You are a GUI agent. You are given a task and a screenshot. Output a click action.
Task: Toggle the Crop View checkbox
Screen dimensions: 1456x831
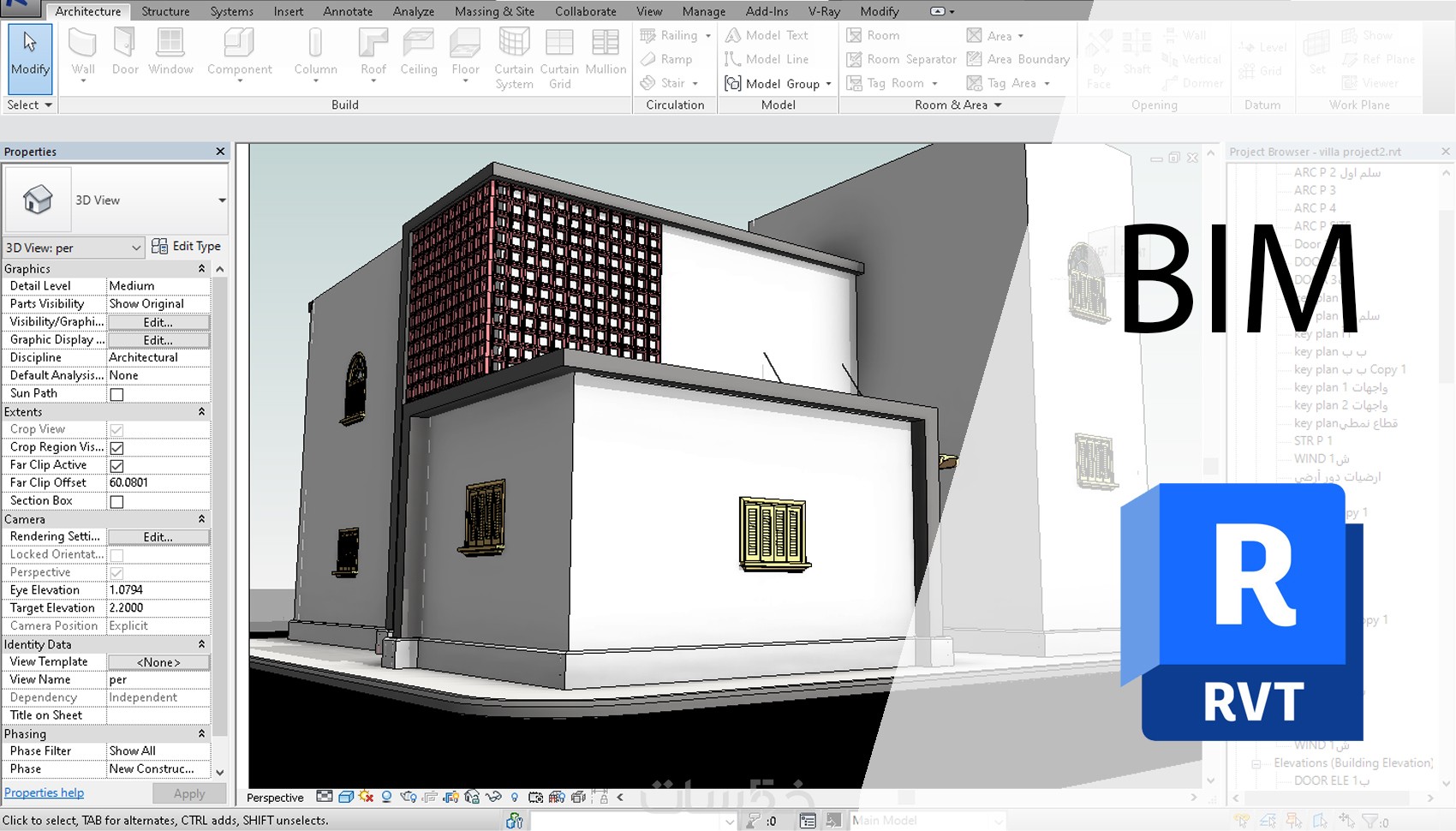coord(116,429)
